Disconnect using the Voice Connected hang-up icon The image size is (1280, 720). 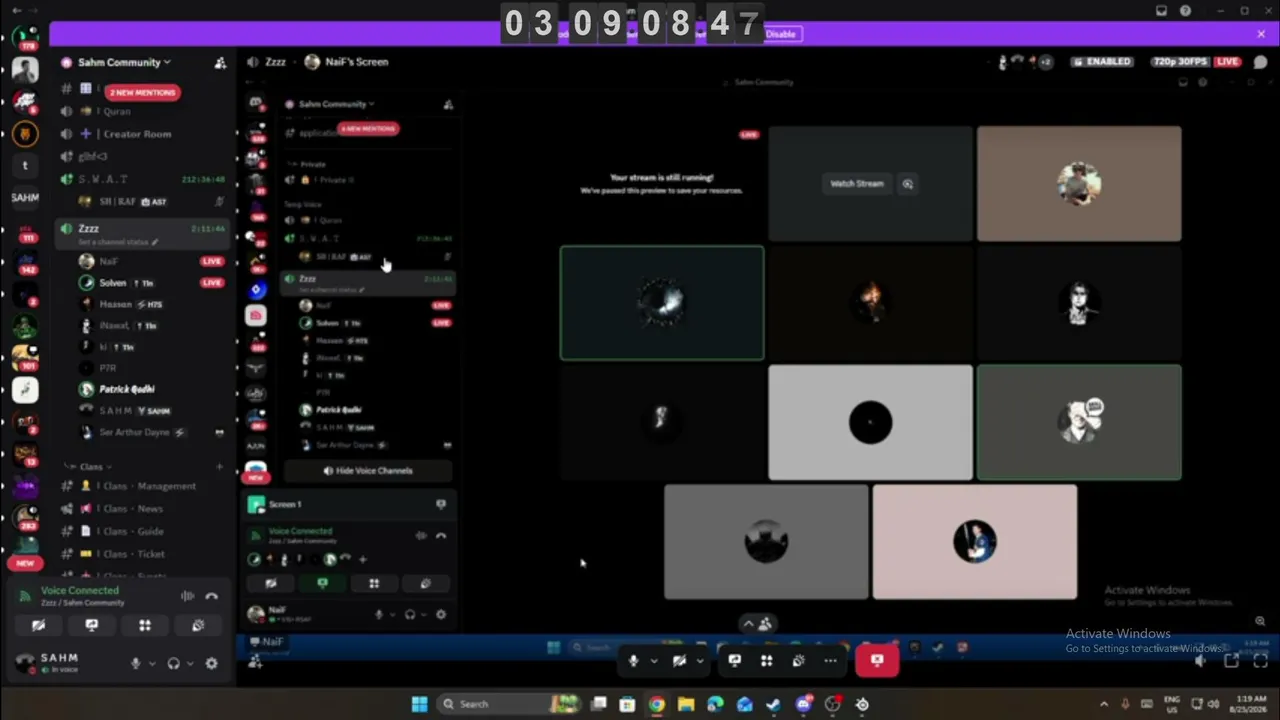tap(211, 596)
